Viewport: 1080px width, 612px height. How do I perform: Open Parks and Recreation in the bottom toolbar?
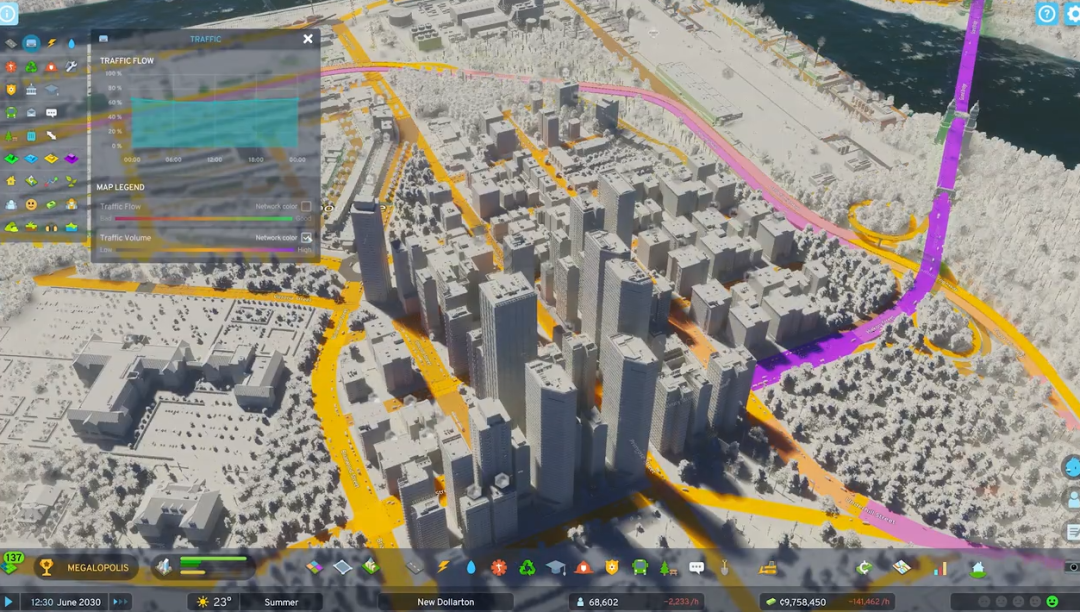[x=668, y=568]
